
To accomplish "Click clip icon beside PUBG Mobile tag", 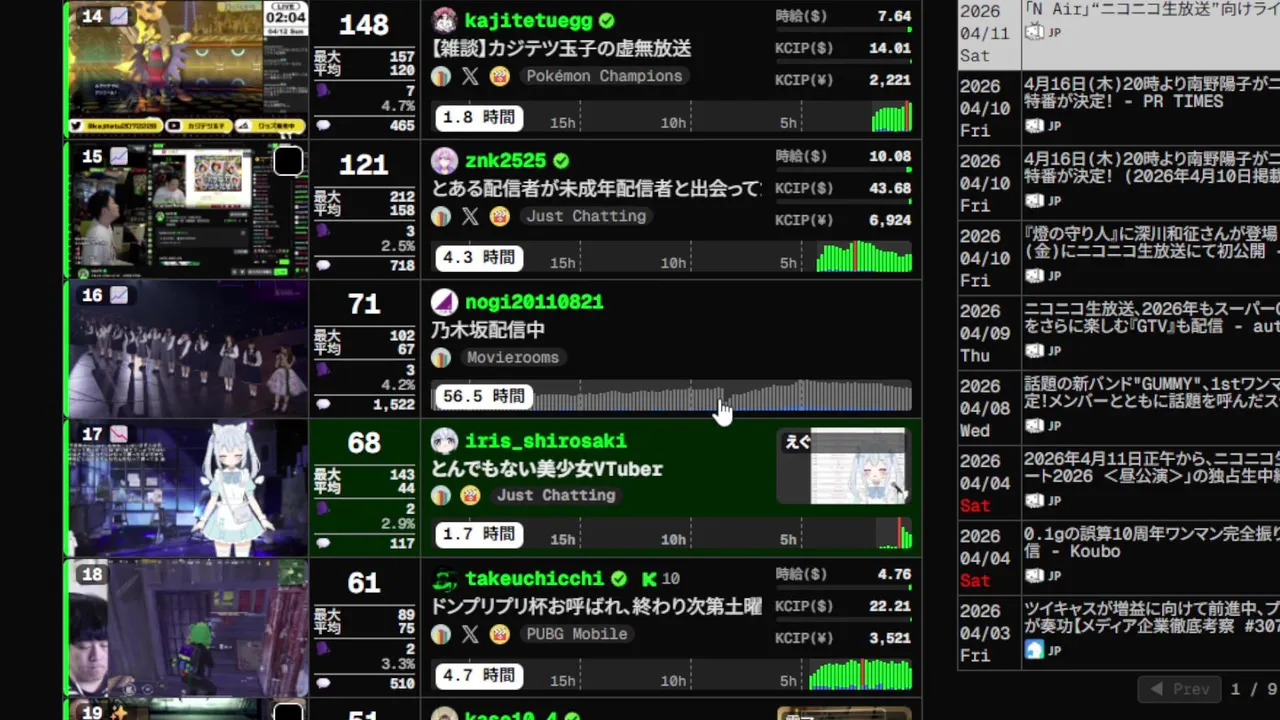I will [x=500, y=634].
